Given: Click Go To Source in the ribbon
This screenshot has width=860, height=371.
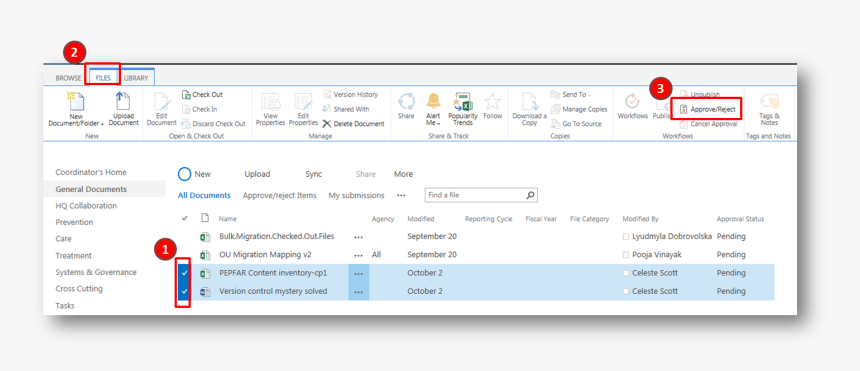Looking at the screenshot, I should 576,124.
